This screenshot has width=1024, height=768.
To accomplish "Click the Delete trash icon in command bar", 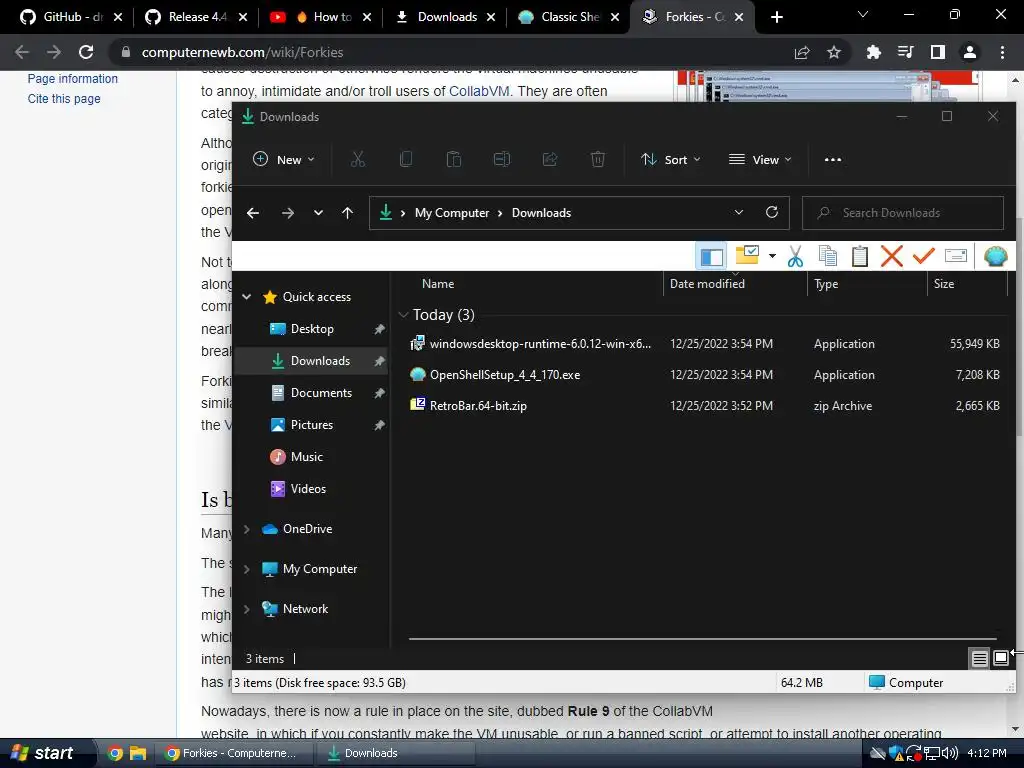I will (x=598, y=159).
